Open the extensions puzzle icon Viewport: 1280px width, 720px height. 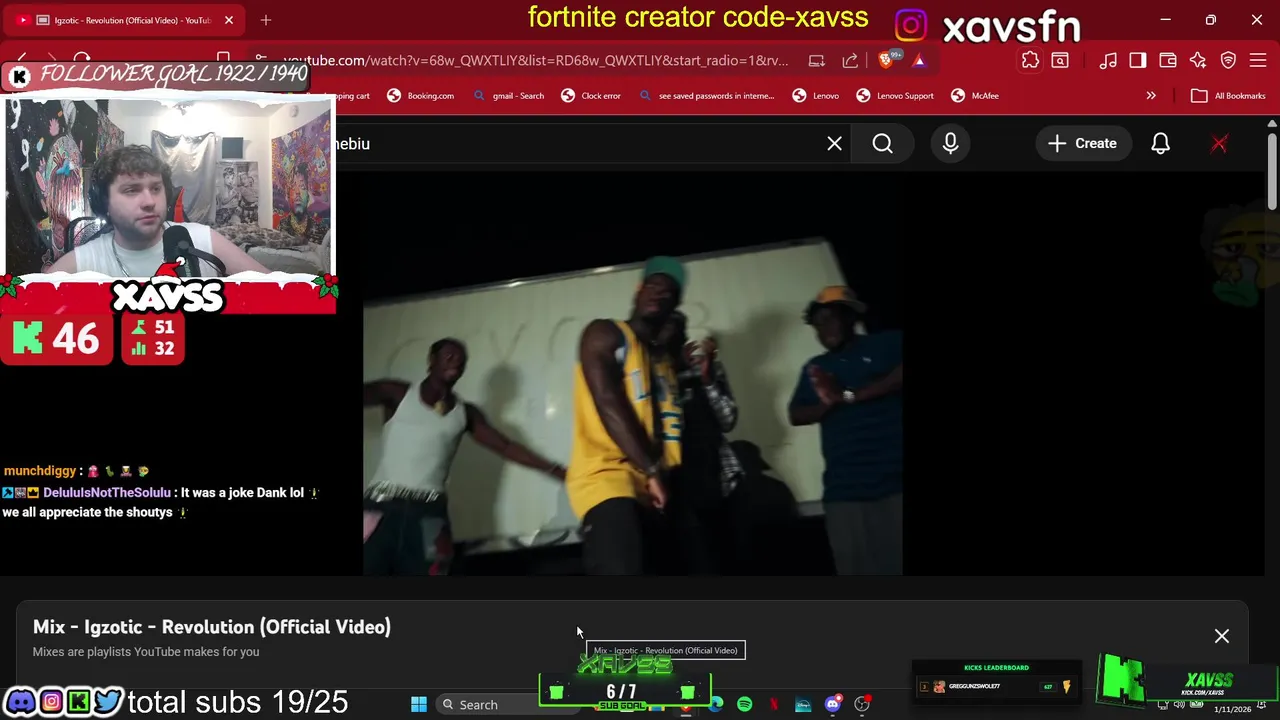(x=1030, y=61)
